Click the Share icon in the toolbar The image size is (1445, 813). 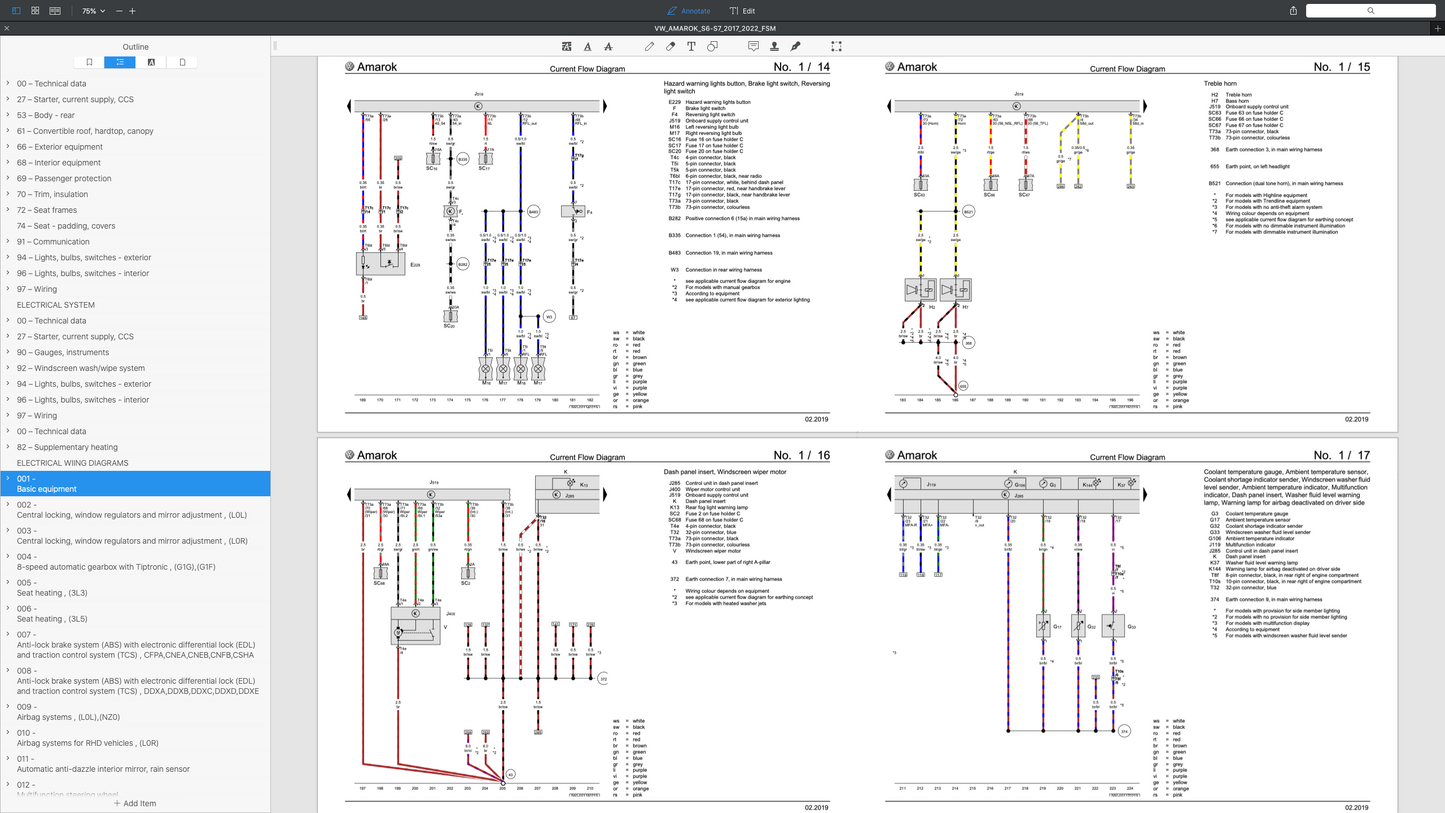[1293, 11]
